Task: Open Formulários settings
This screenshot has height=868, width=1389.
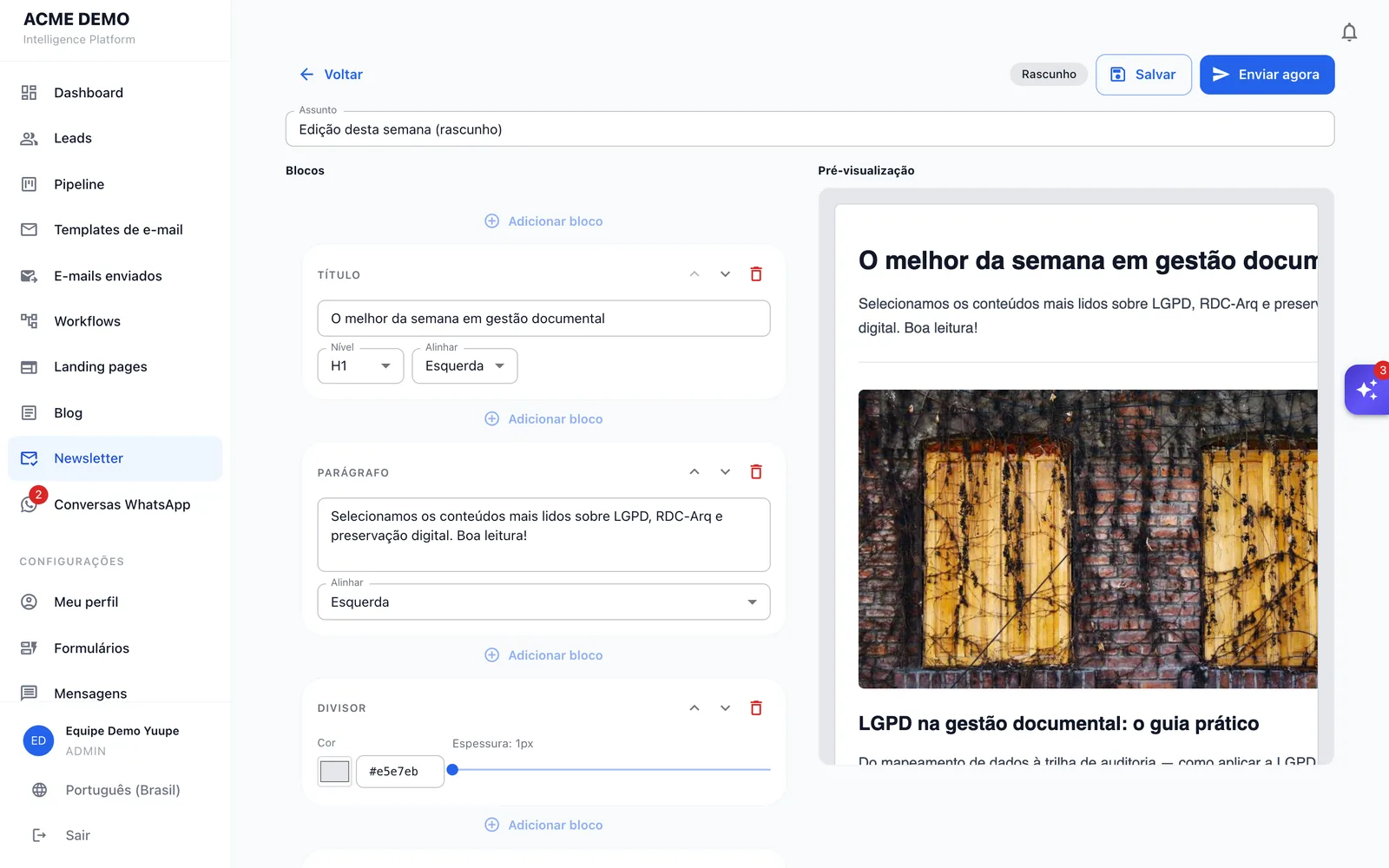Action: (115, 648)
